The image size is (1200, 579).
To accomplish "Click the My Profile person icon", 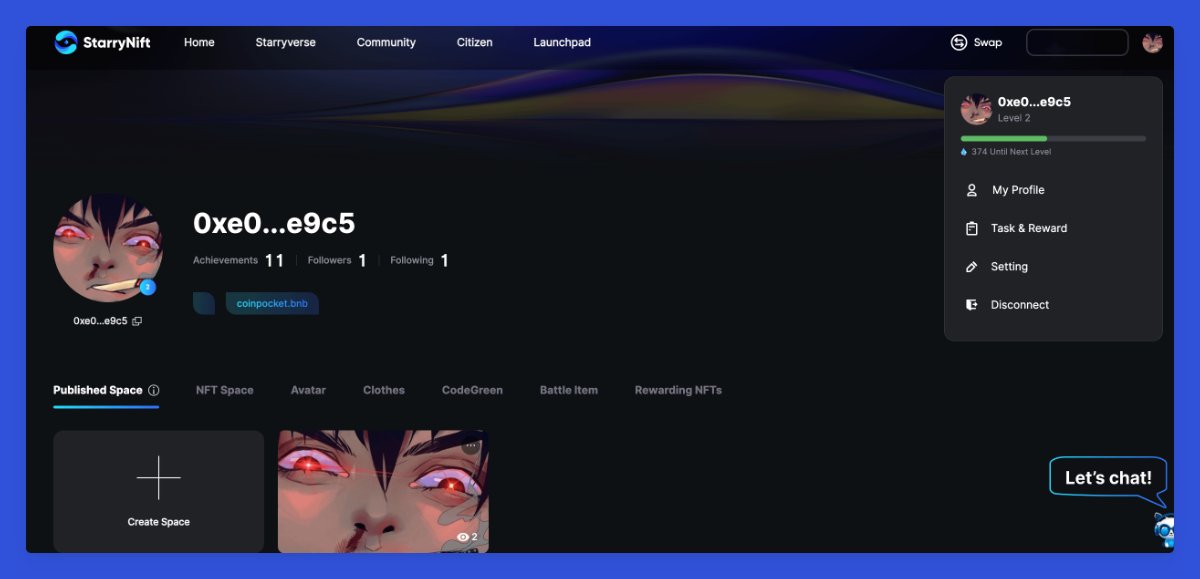I will pyautogui.click(x=971, y=190).
